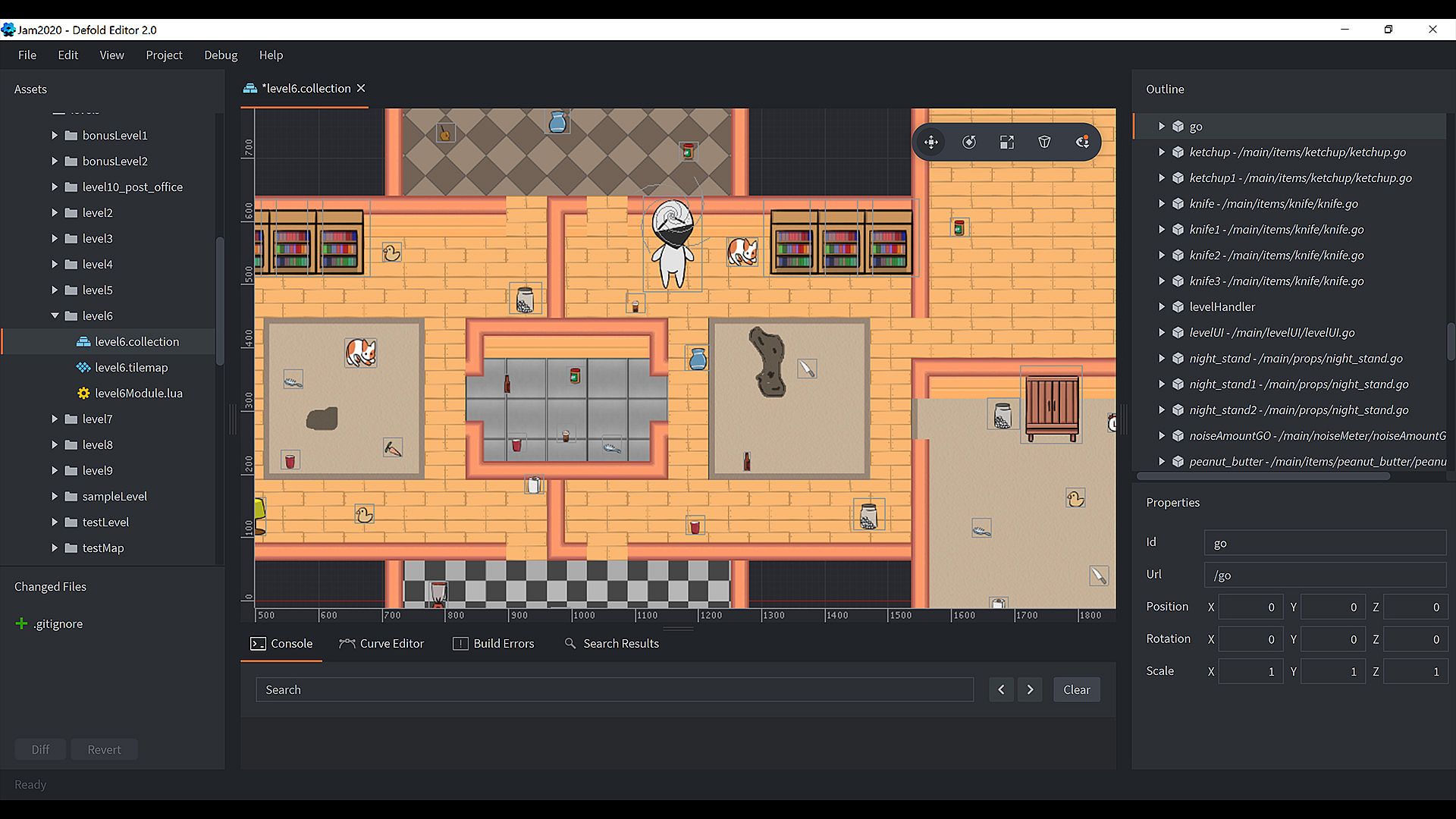
Task: Switch to the Build Errors tab
Action: click(494, 644)
